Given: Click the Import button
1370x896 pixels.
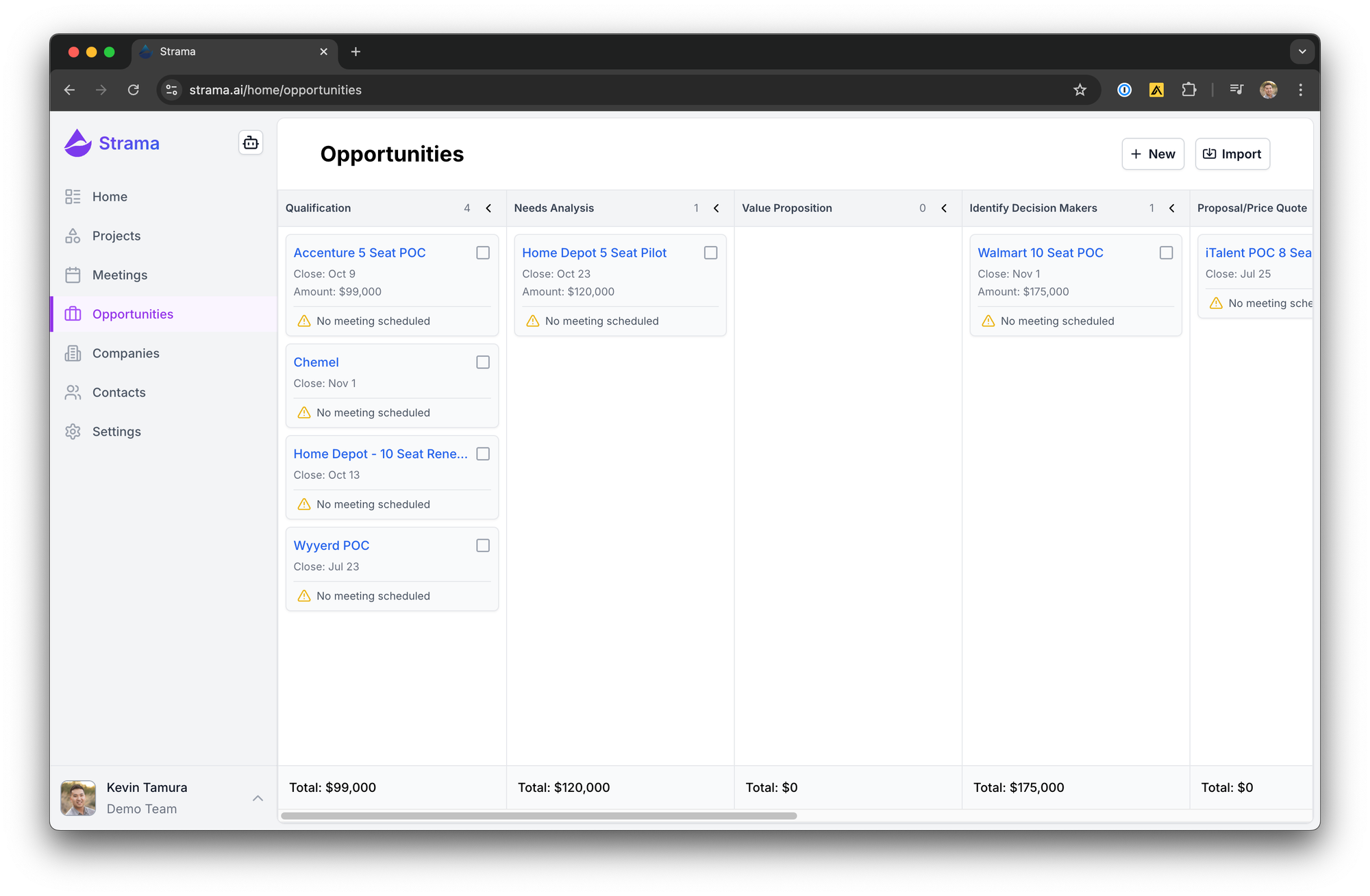Looking at the screenshot, I should click(x=1232, y=154).
